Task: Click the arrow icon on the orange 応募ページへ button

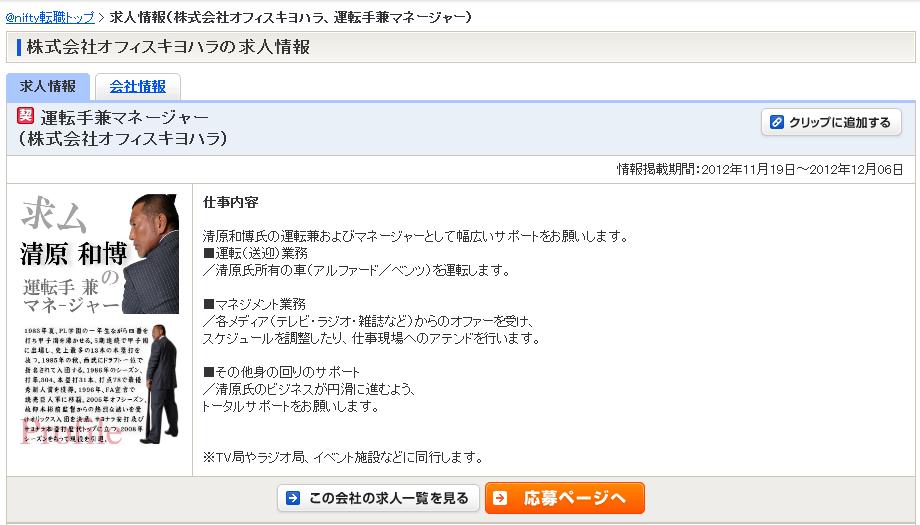Action: 500,498
